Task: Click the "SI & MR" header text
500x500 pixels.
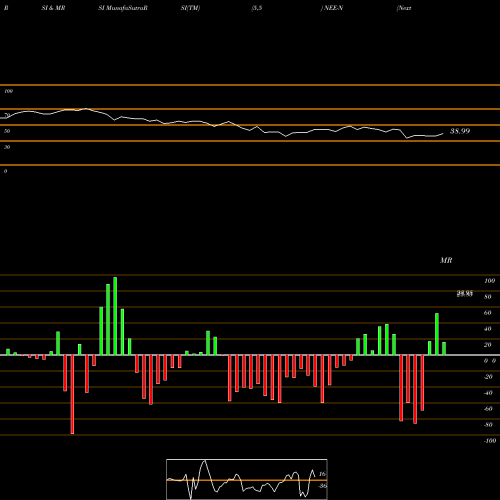Action: (53, 8)
